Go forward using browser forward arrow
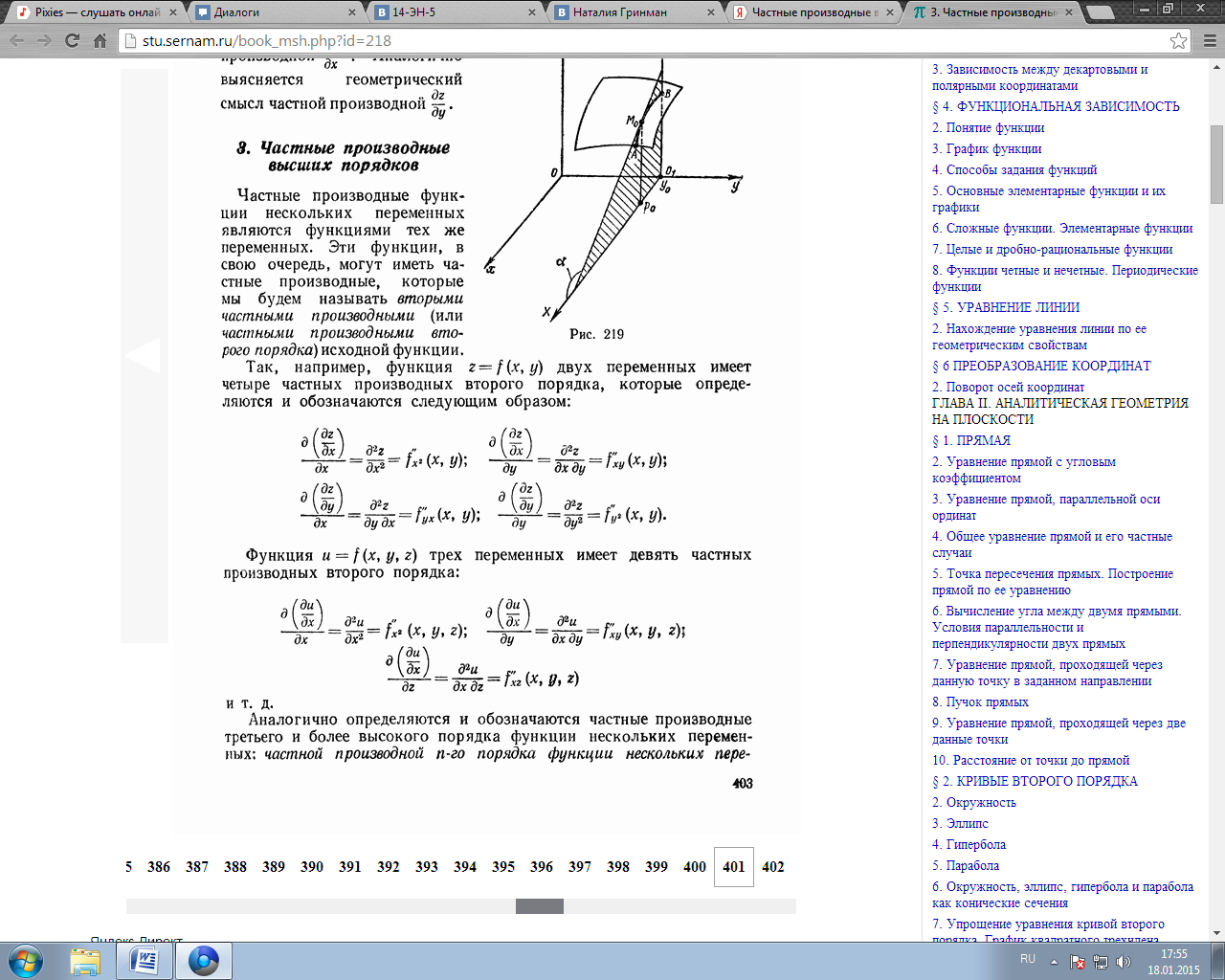1225x980 pixels. 44,41
